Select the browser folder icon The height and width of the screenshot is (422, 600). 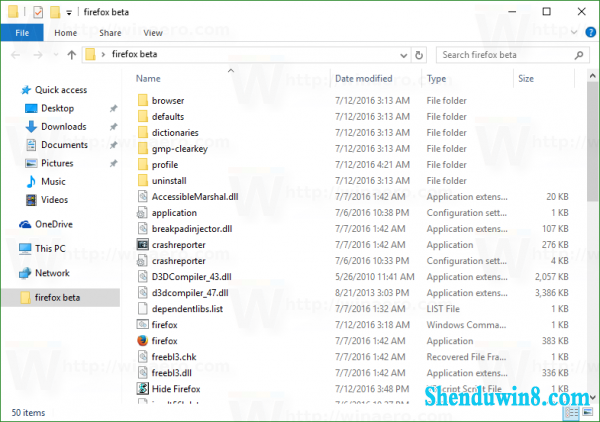pos(142,101)
